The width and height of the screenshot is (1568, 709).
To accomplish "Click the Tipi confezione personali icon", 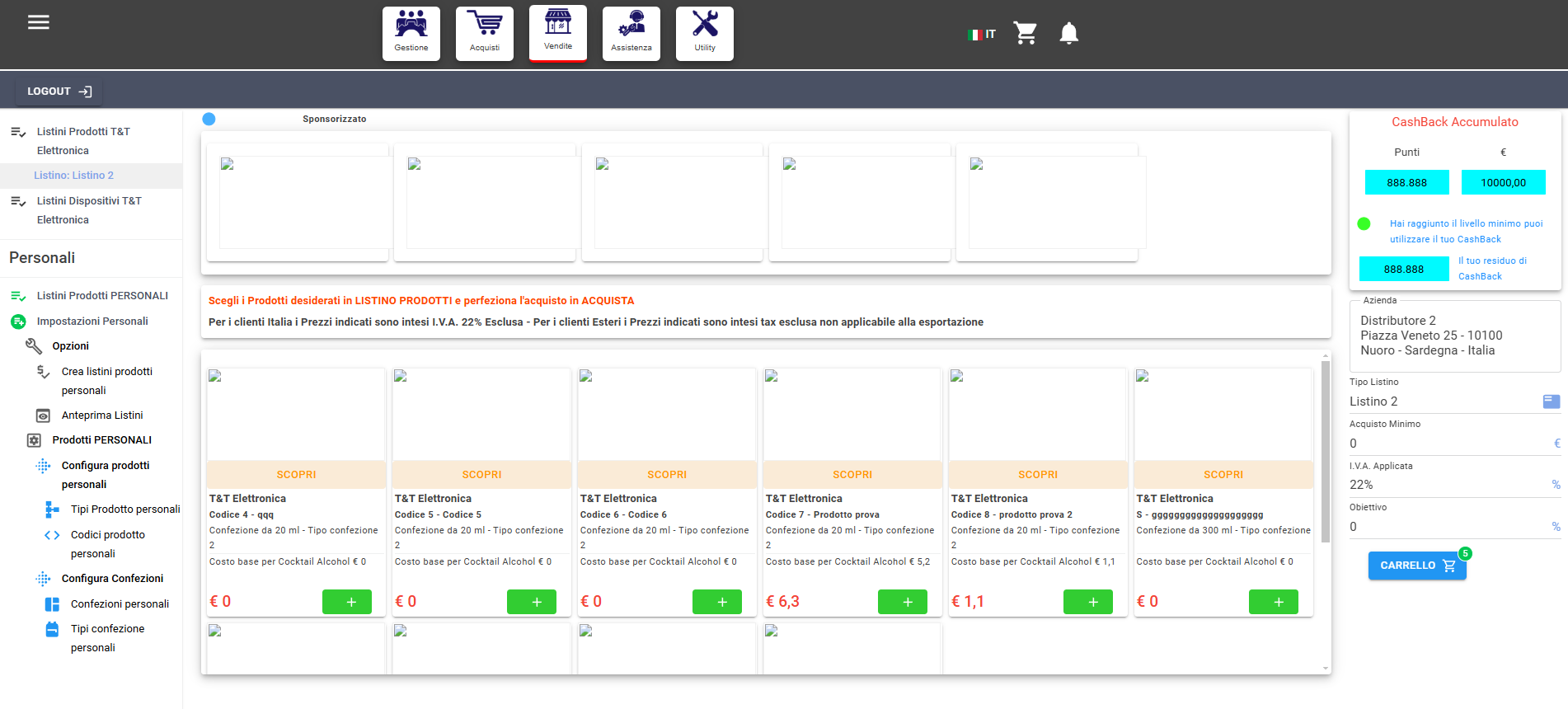I will (52, 630).
